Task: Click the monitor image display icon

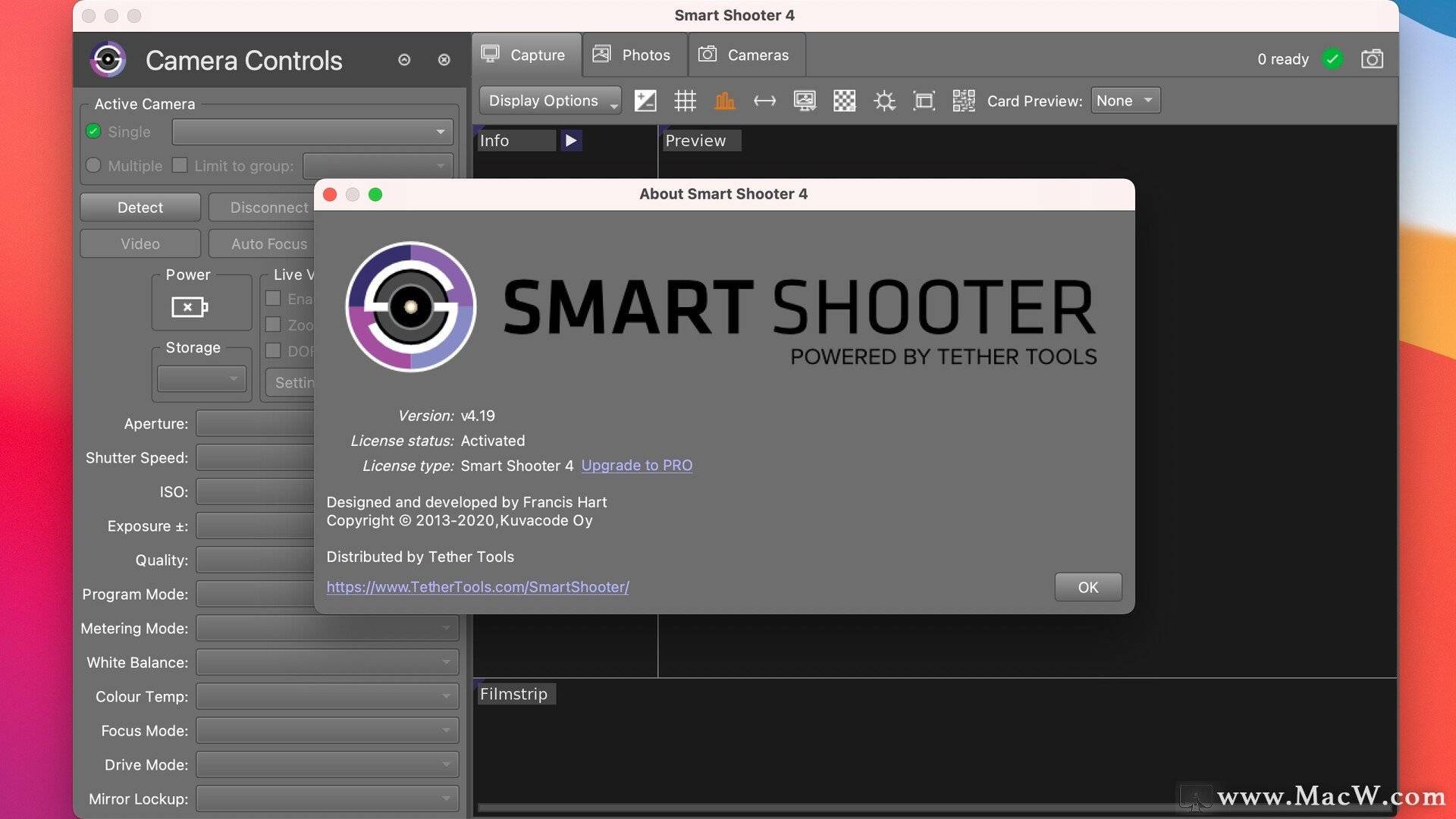Action: click(x=805, y=101)
